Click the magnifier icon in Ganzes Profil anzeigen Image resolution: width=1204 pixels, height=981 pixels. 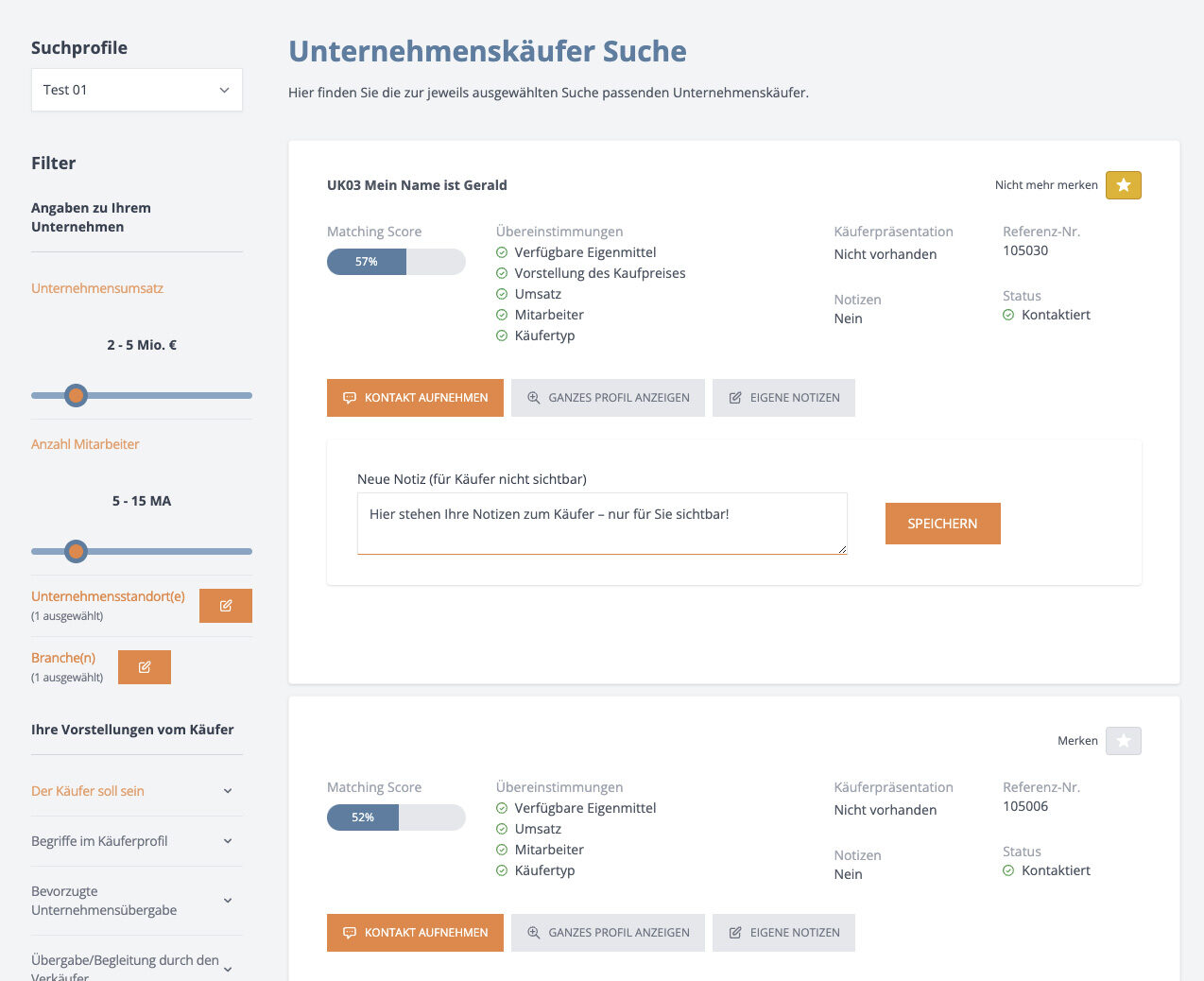532,397
